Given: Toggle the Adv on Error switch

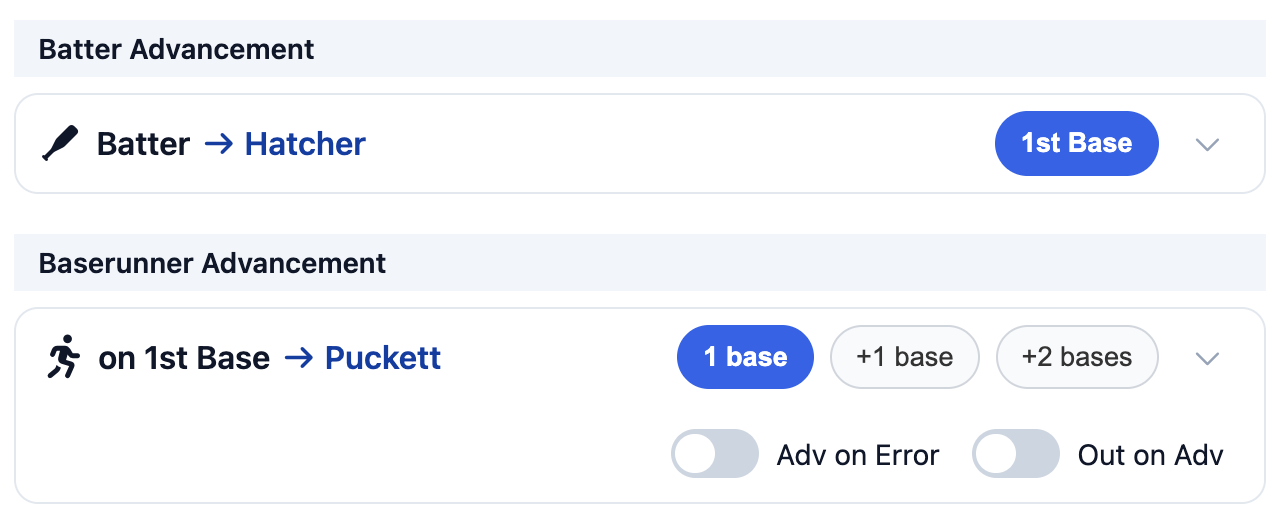Looking at the screenshot, I should tap(715, 454).
